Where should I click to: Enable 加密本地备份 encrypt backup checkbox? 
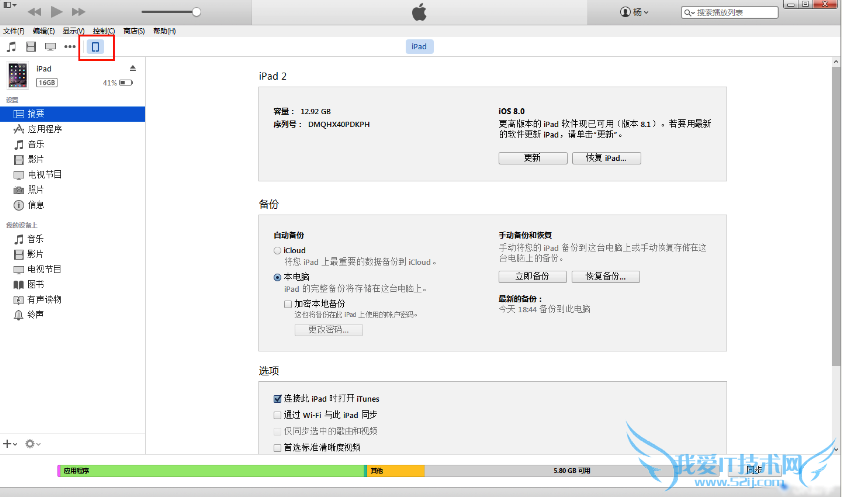click(x=288, y=303)
